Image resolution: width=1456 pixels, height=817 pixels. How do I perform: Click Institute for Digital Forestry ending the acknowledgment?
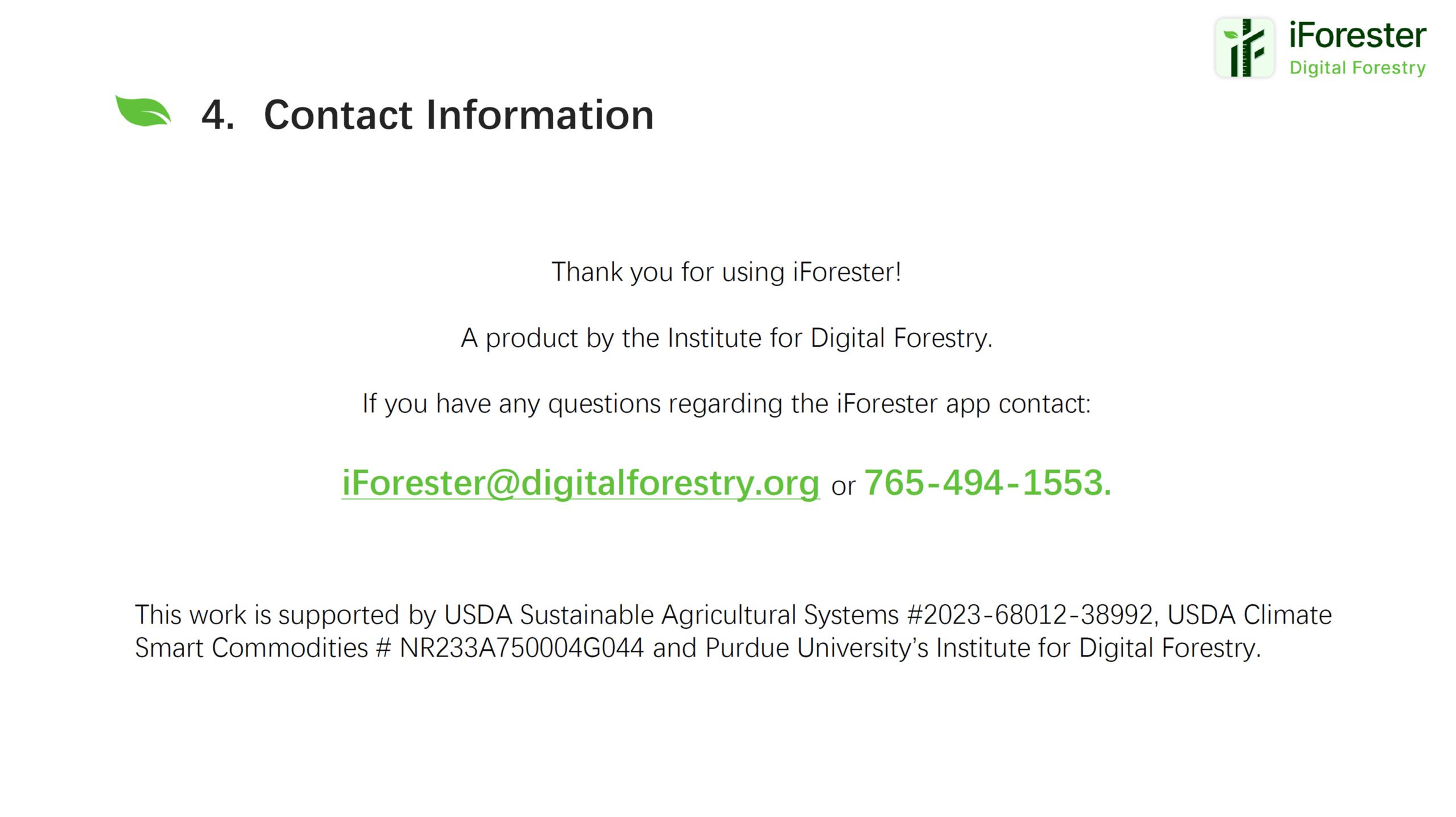click(1099, 648)
